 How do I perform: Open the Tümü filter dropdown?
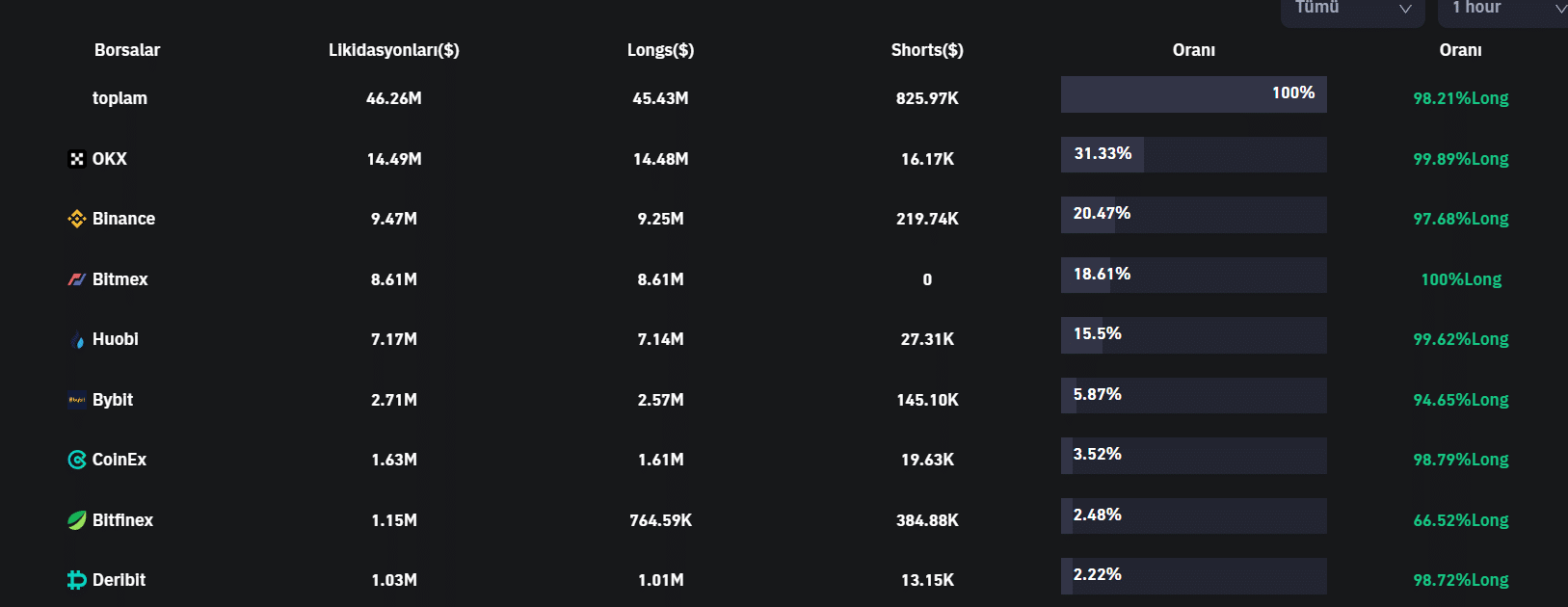[x=1352, y=9]
